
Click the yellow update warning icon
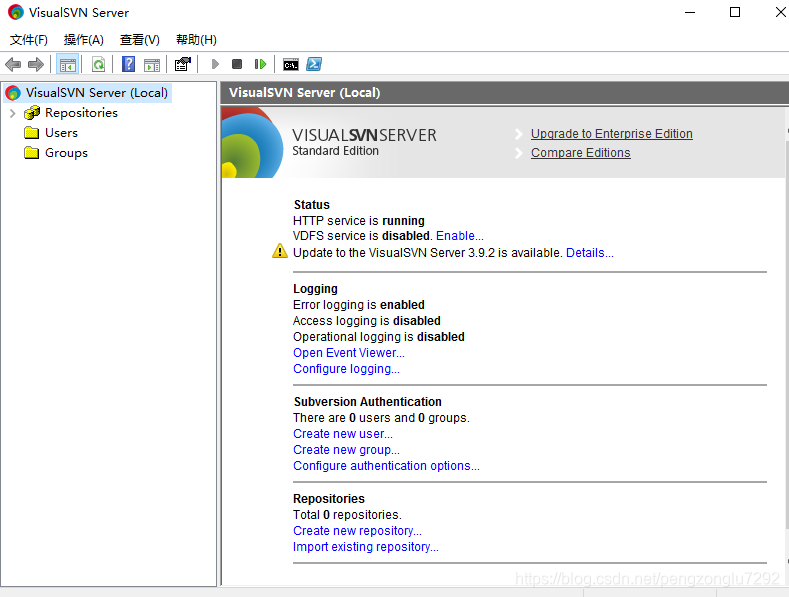[x=280, y=251]
